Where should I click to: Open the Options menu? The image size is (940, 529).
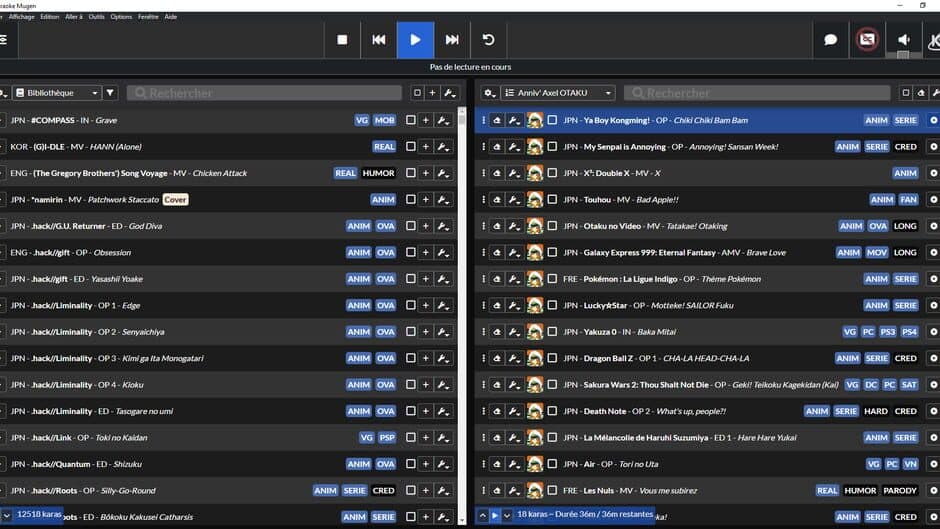click(121, 17)
